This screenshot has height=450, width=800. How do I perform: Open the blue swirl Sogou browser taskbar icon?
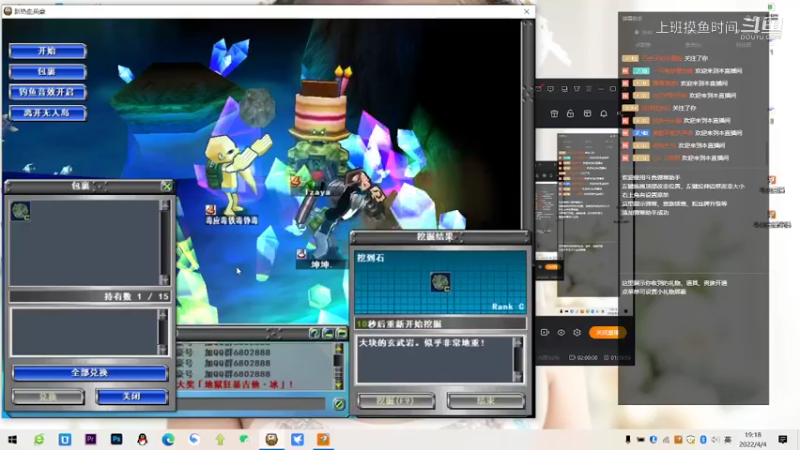[194, 439]
